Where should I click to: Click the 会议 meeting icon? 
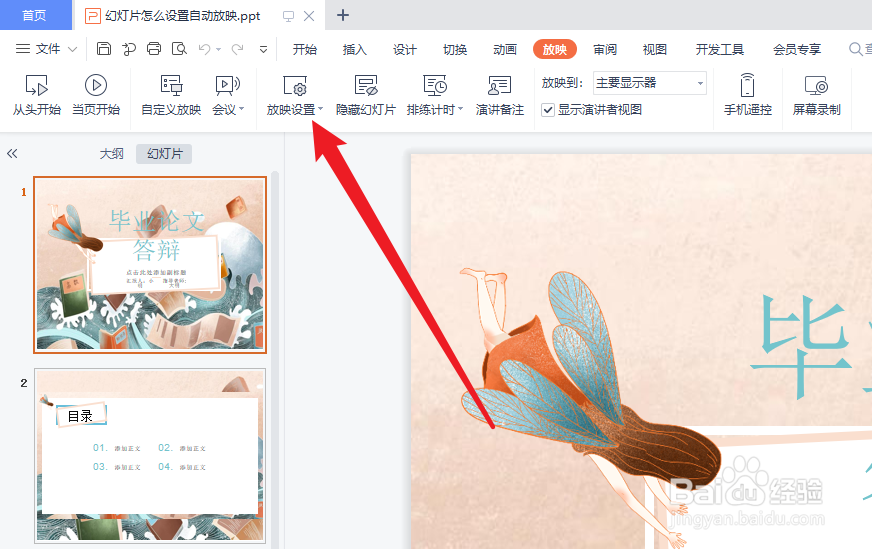click(227, 86)
